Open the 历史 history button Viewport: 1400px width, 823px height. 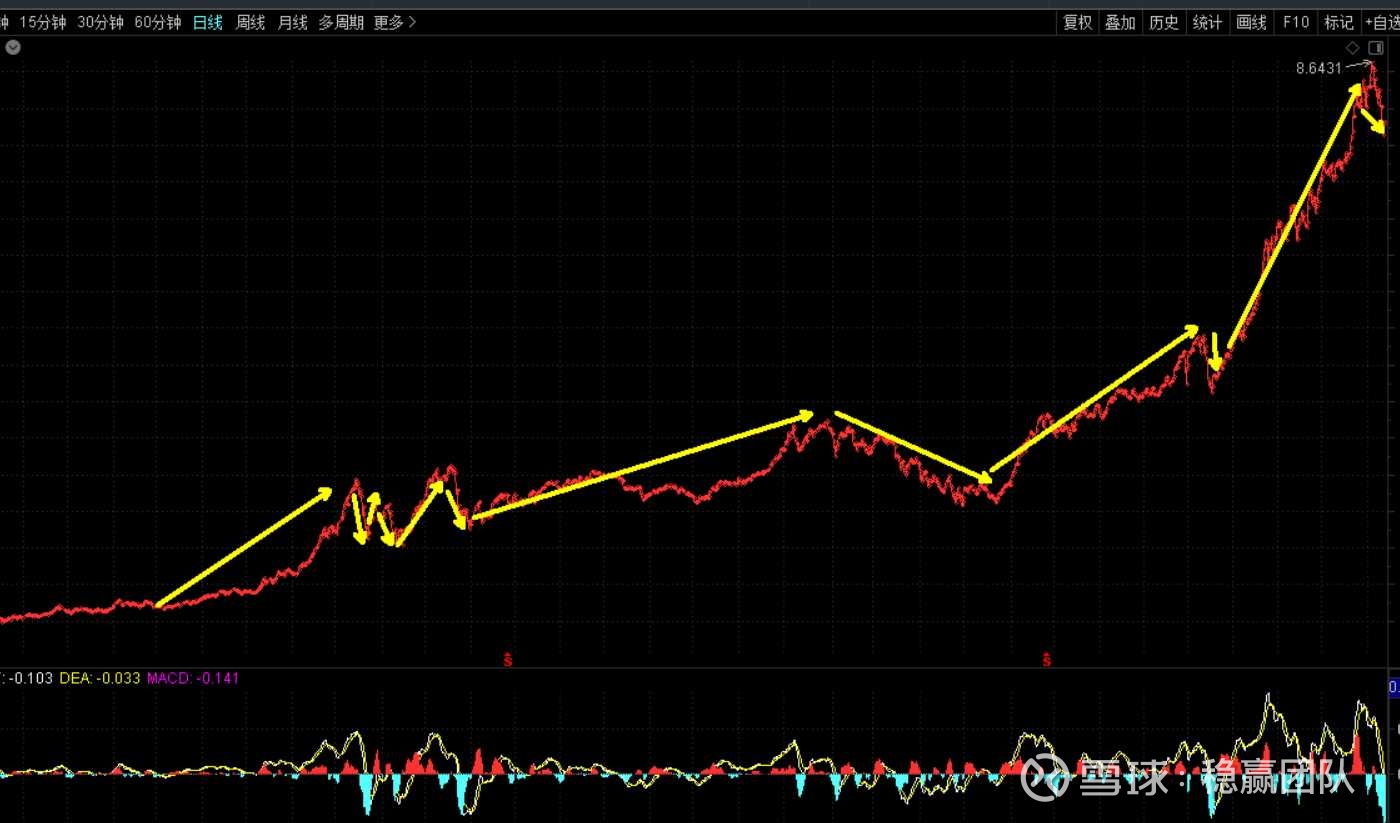pos(1164,22)
